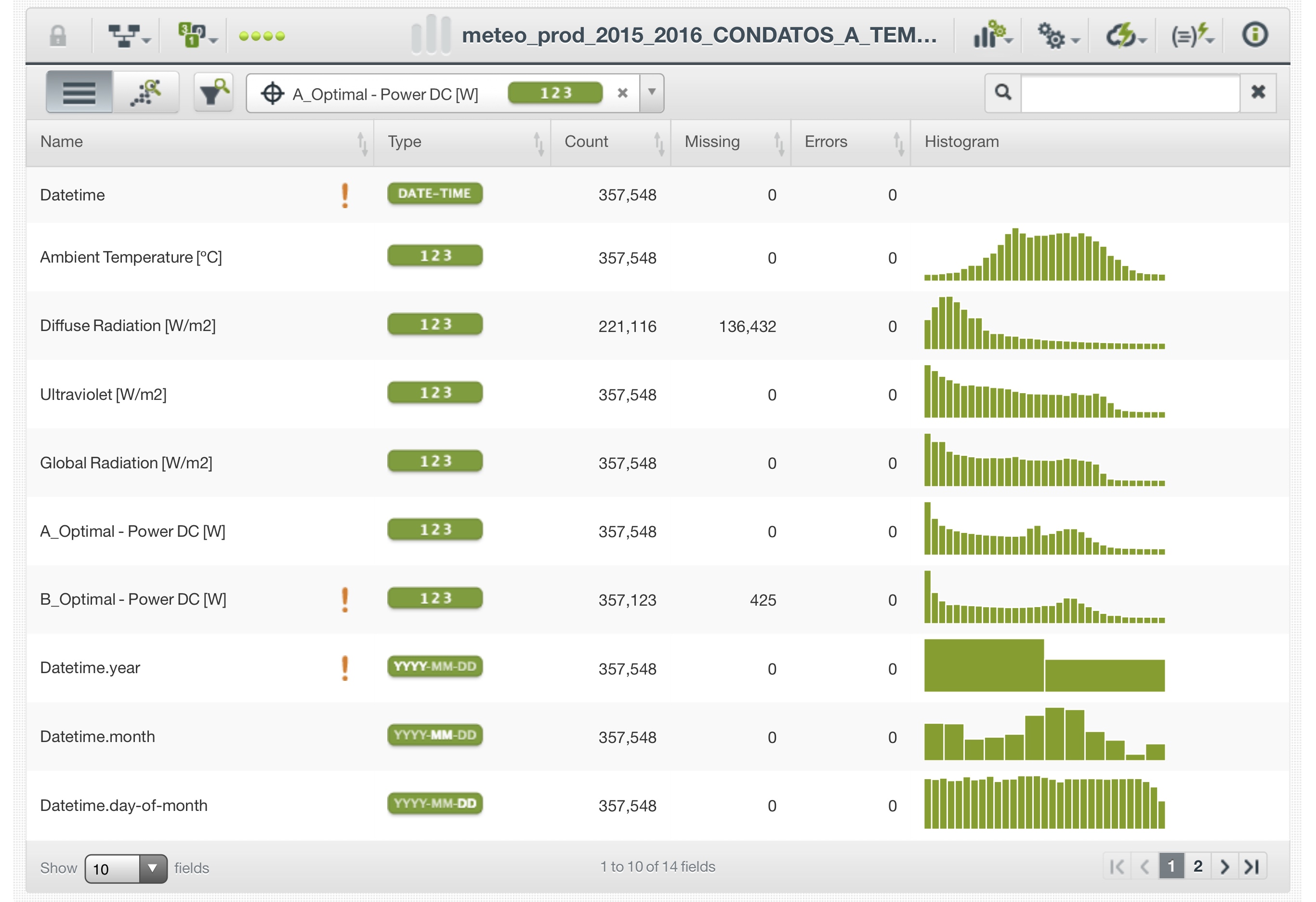Open the filter fields funnel icon
This screenshot has height=902, width=1316.
click(x=213, y=93)
